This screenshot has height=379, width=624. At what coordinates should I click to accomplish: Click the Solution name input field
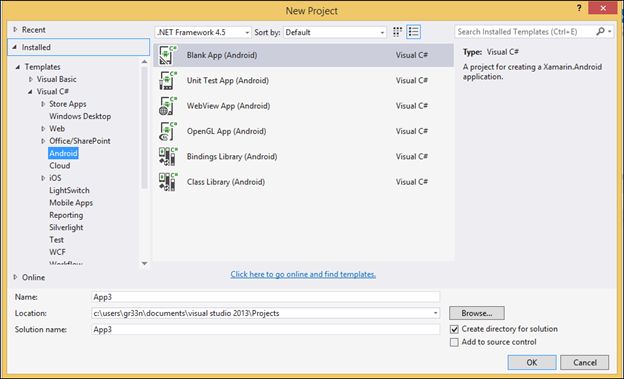(x=266, y=330)
